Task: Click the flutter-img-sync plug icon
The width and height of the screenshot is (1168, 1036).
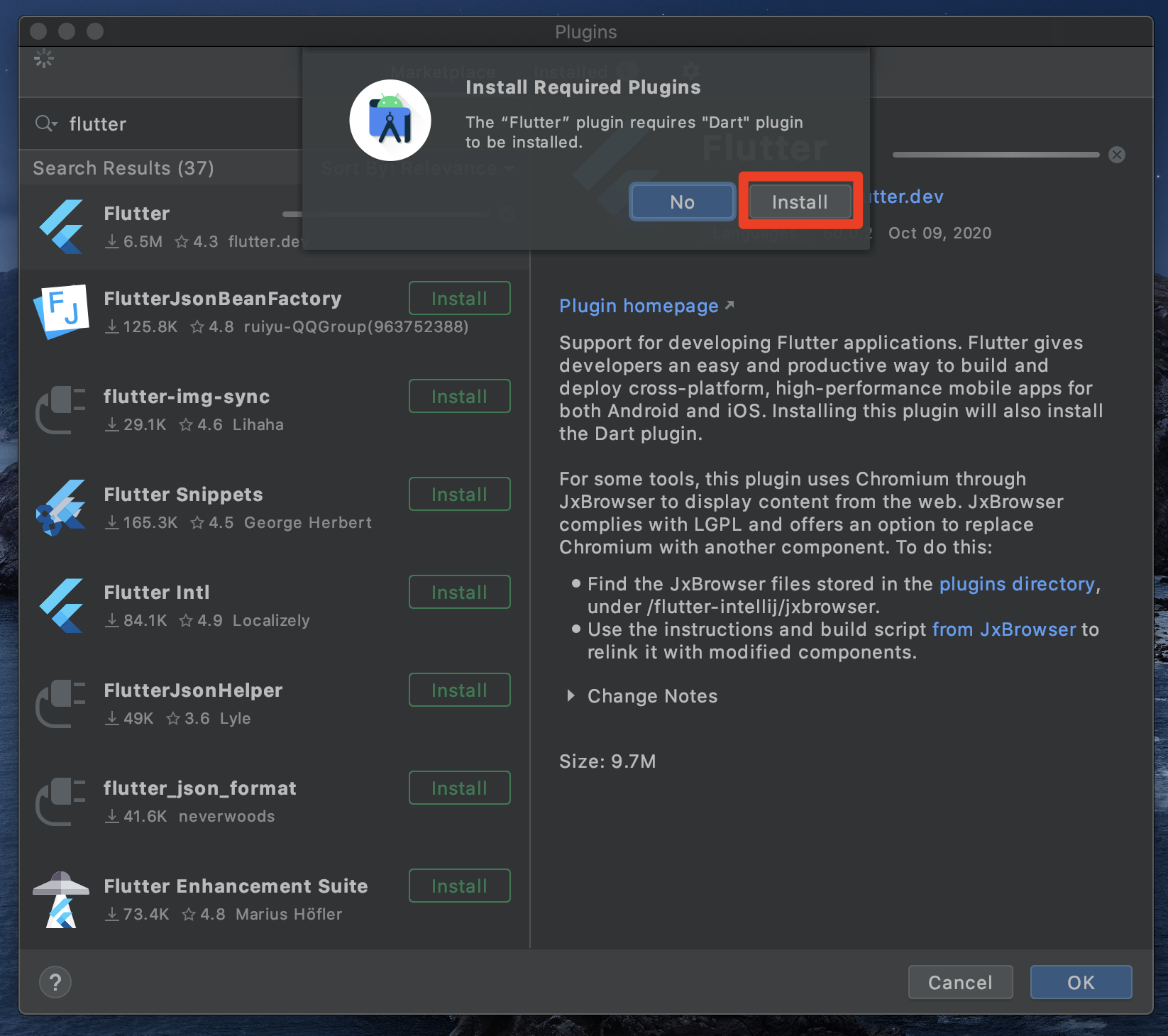Action: click(x=61, y=410)
